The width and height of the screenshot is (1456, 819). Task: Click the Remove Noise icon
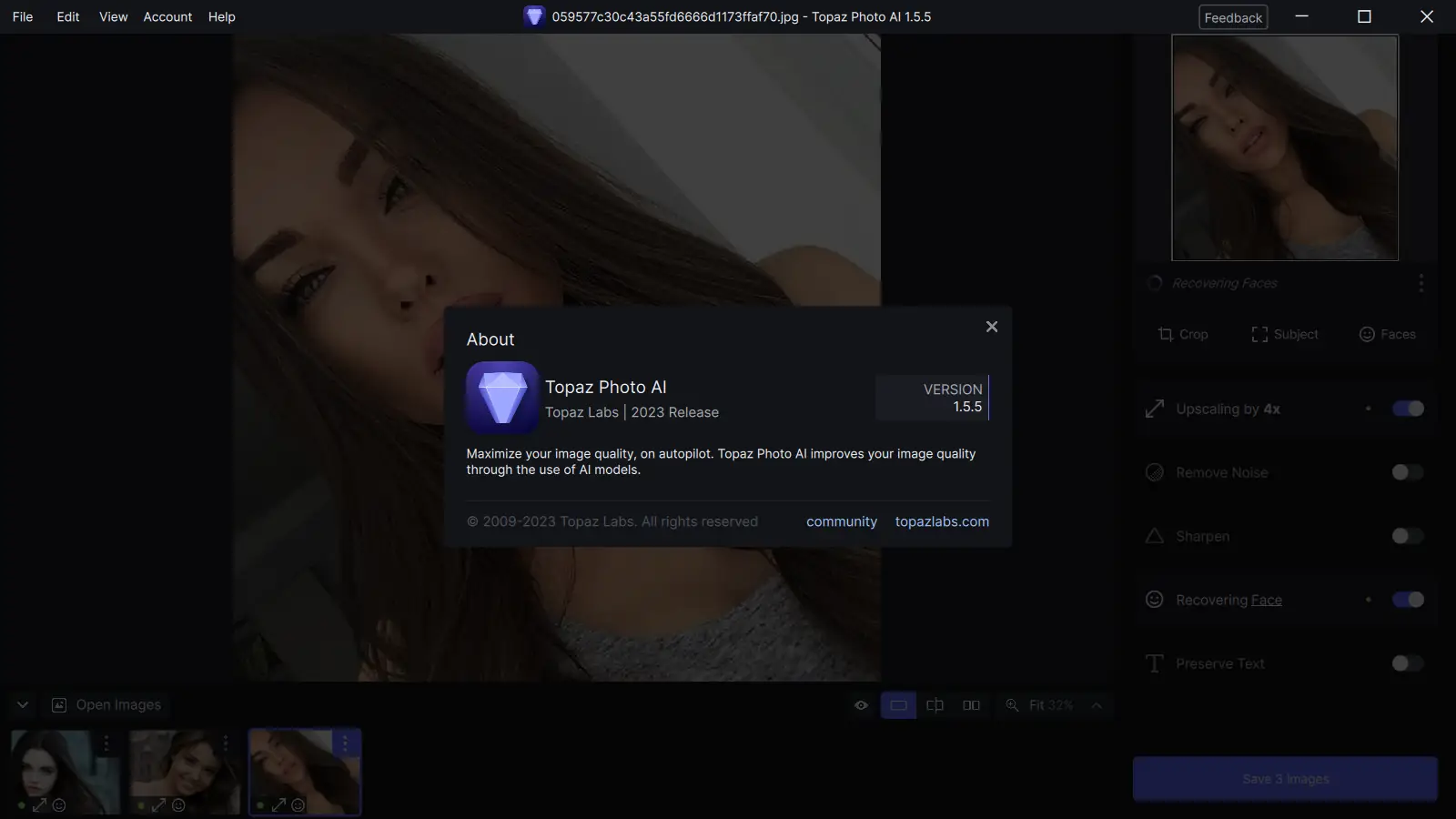(1155, 472)
